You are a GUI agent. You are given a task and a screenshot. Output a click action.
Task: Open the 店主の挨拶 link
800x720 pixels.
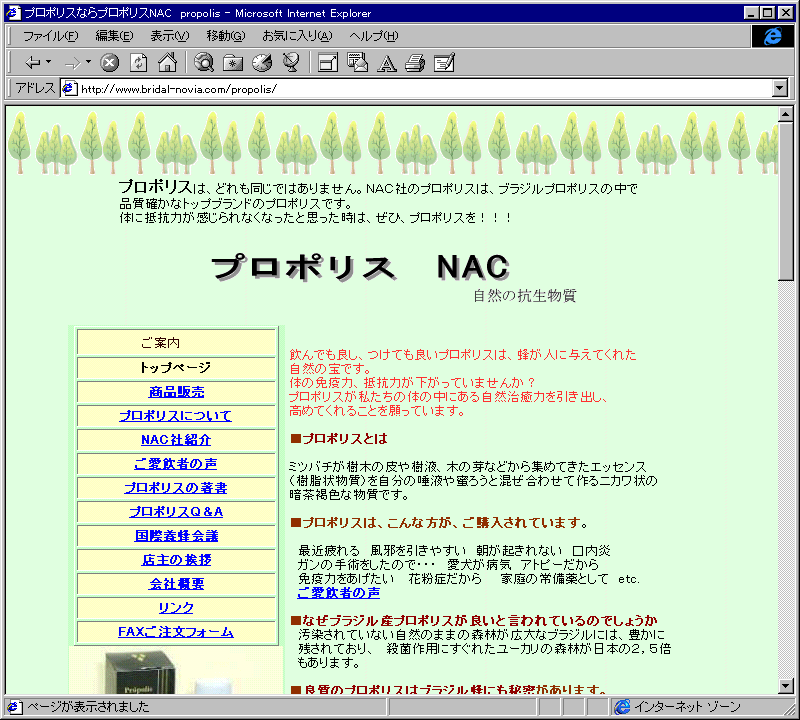177,560
